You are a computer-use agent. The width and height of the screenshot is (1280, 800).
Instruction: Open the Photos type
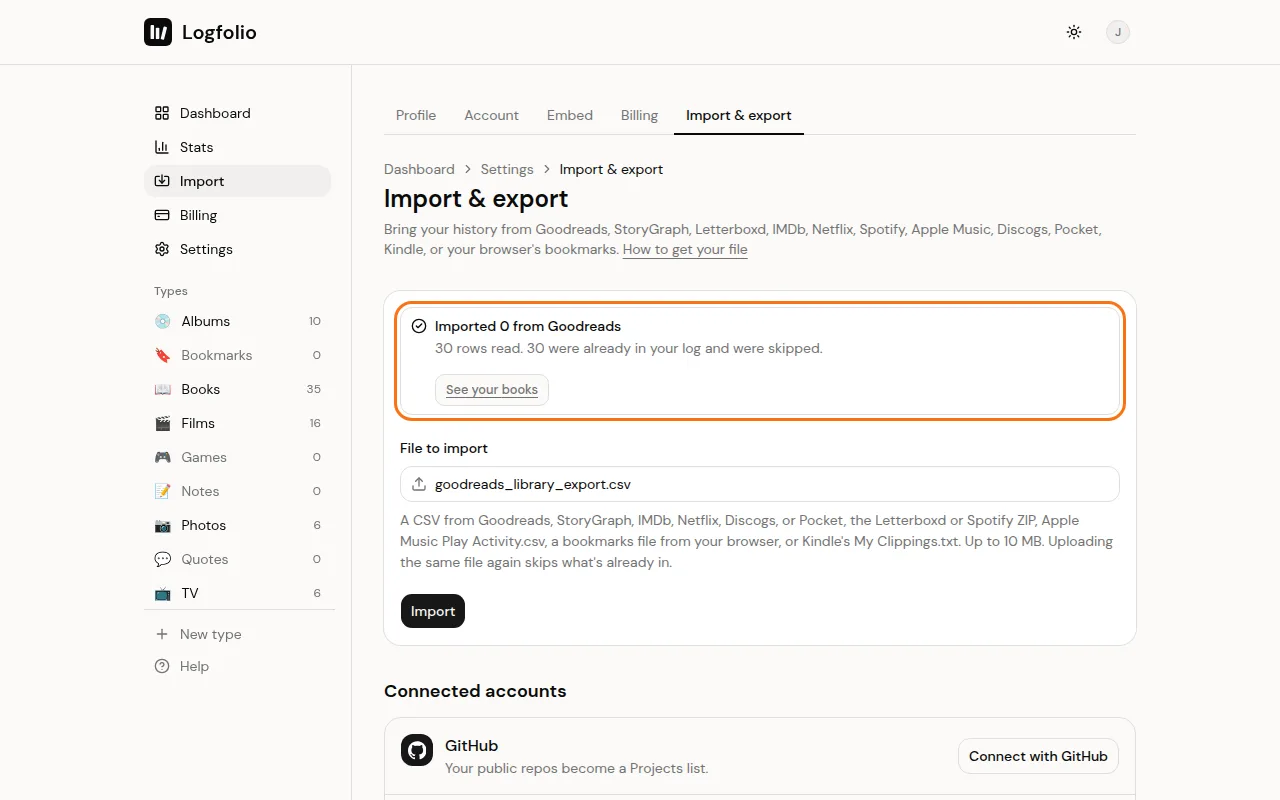click(237, 525)
